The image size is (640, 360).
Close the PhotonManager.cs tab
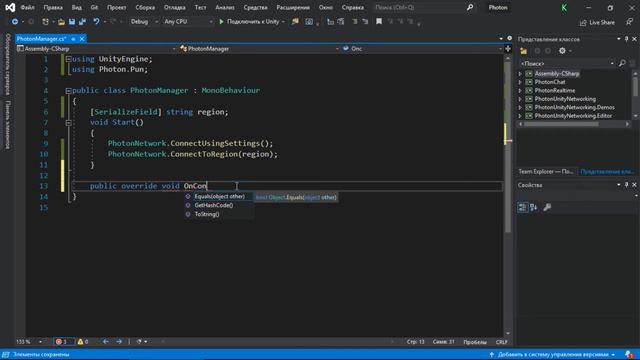82,39
